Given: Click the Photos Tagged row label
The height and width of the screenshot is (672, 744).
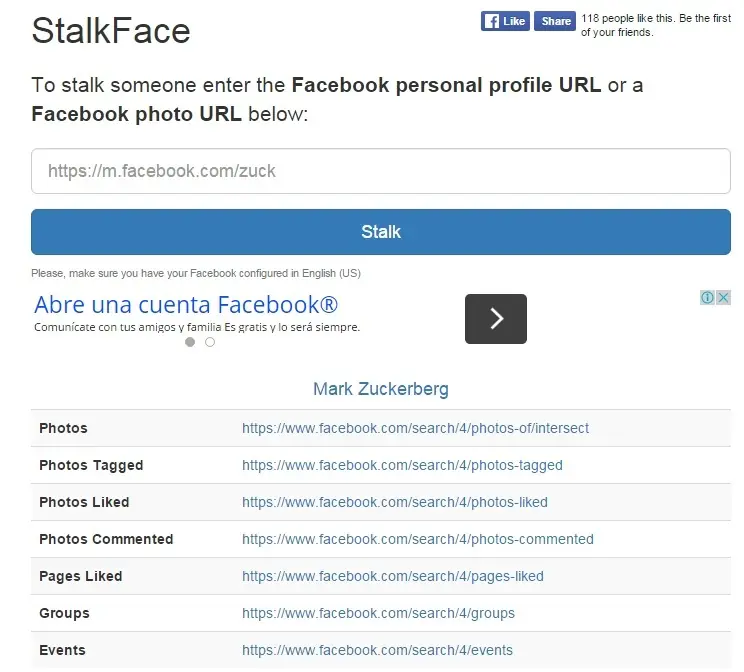Looking at the screenshot, I should click(91, 465).
